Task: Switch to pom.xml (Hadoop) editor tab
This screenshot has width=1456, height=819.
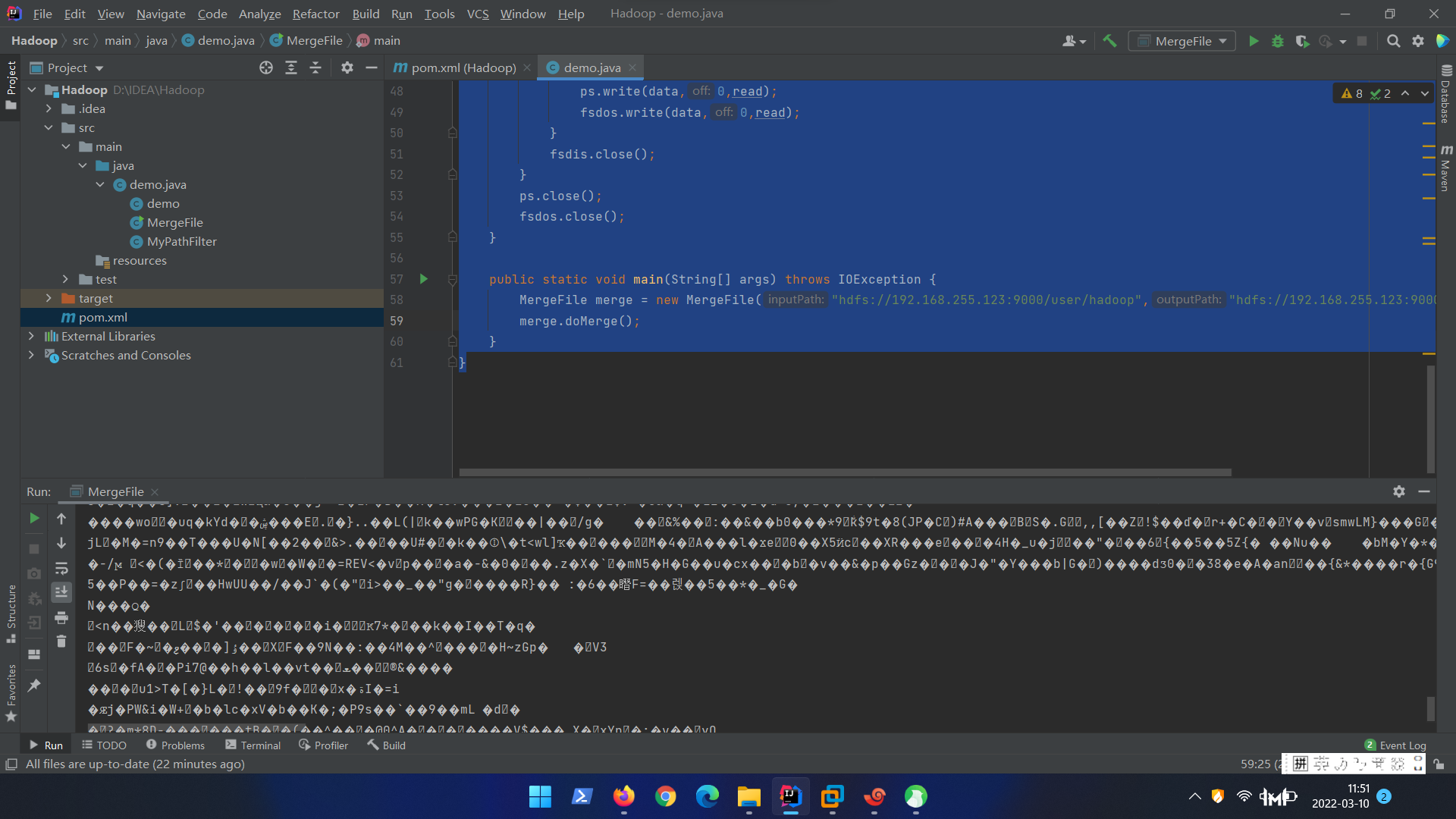Action: click(454, 67)
